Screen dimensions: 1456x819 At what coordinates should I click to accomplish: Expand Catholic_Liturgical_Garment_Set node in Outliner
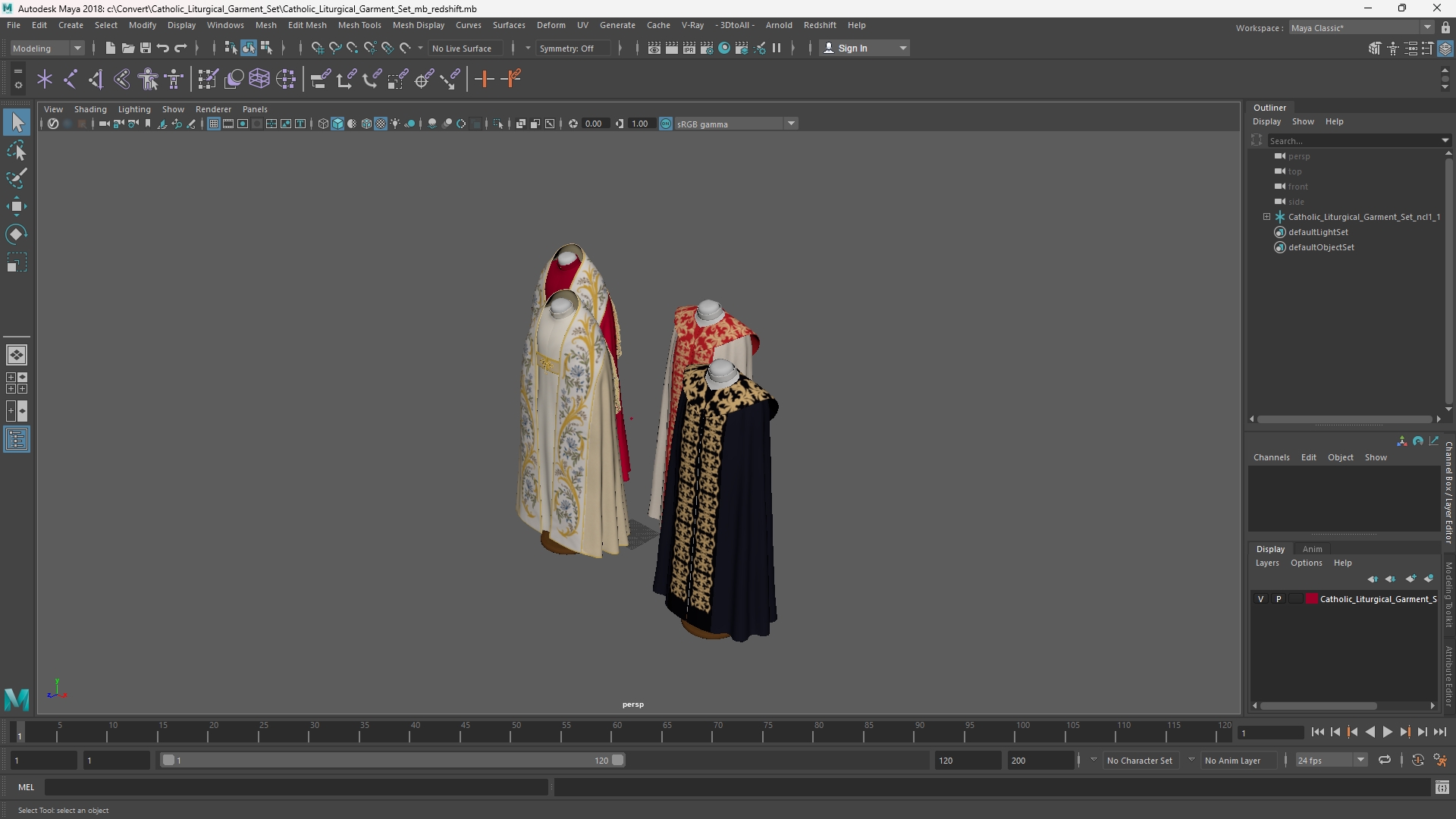(1266, 217)
